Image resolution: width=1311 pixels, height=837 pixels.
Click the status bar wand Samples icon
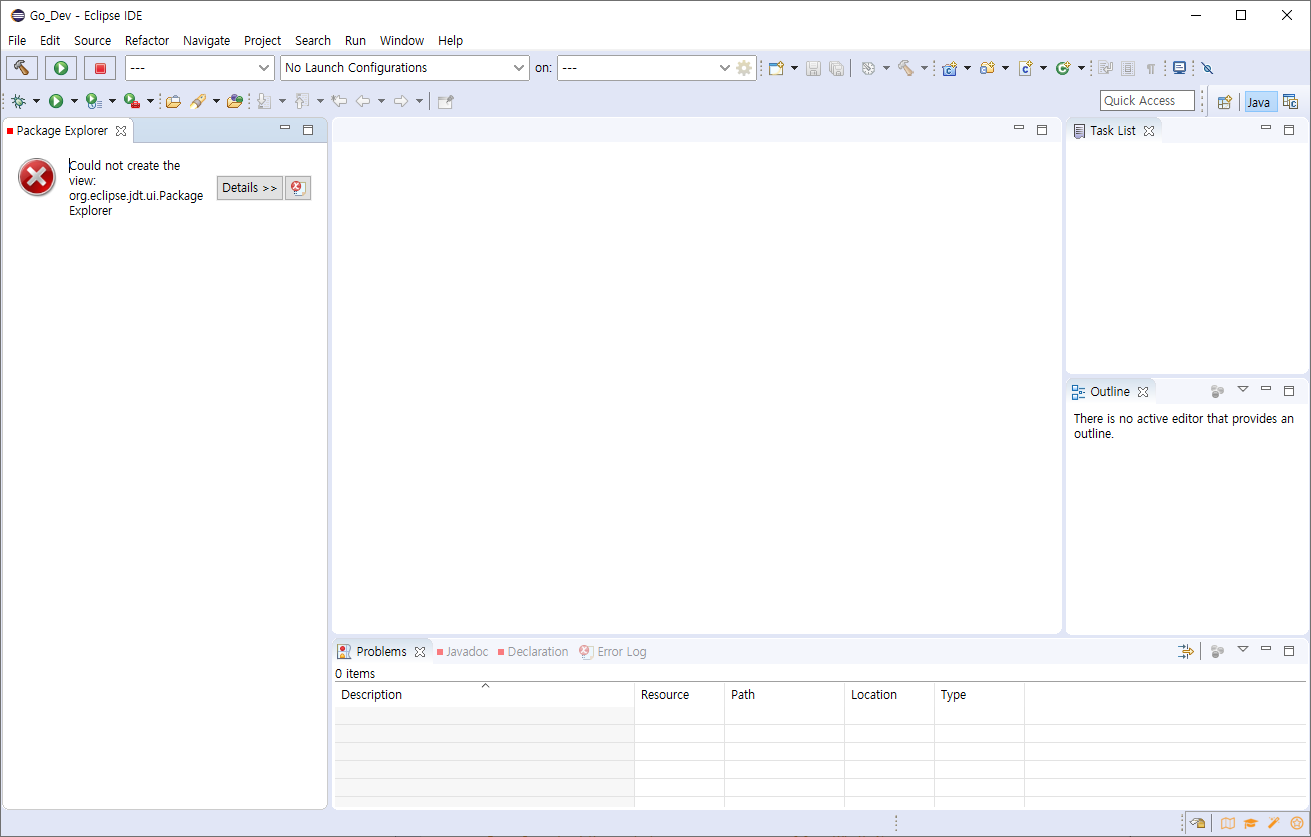[1274, 823]
